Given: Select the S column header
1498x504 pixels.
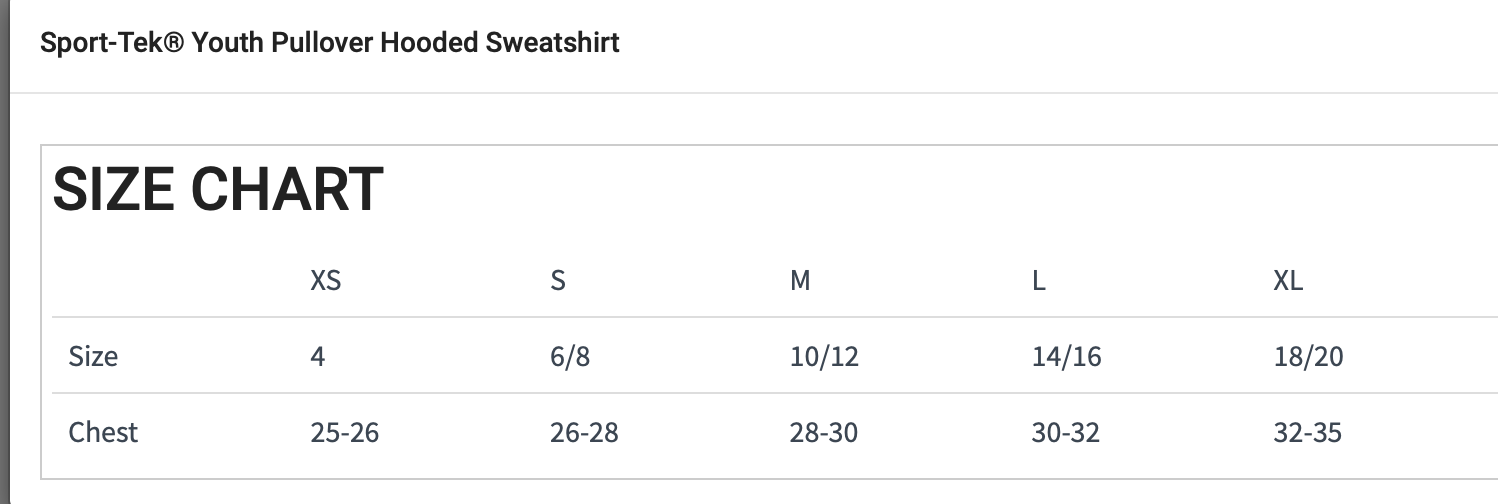Looking at the screenshot, I should (558, 281).
